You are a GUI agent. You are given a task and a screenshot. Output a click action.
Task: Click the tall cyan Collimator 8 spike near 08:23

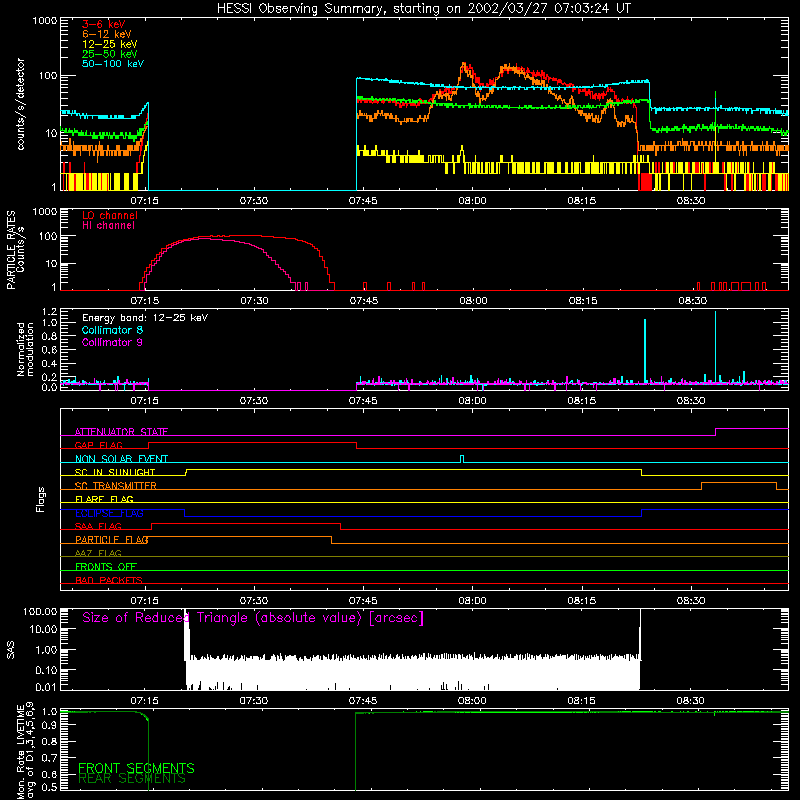(x=645, y=350)
